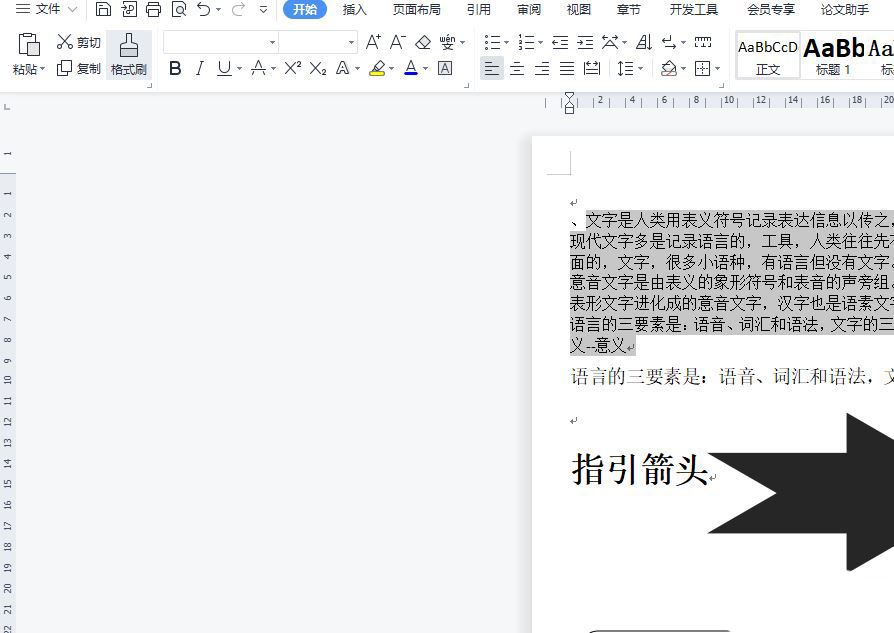
Task: Toggle italic formatting
Action: click(x=200, y=68)
